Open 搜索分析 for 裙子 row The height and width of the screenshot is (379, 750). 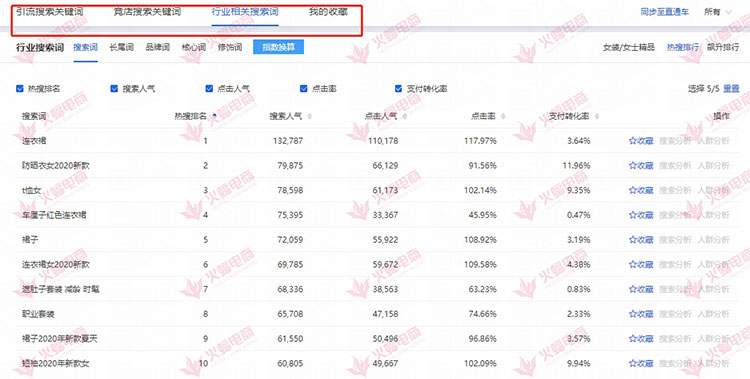[x=675, y=240]
